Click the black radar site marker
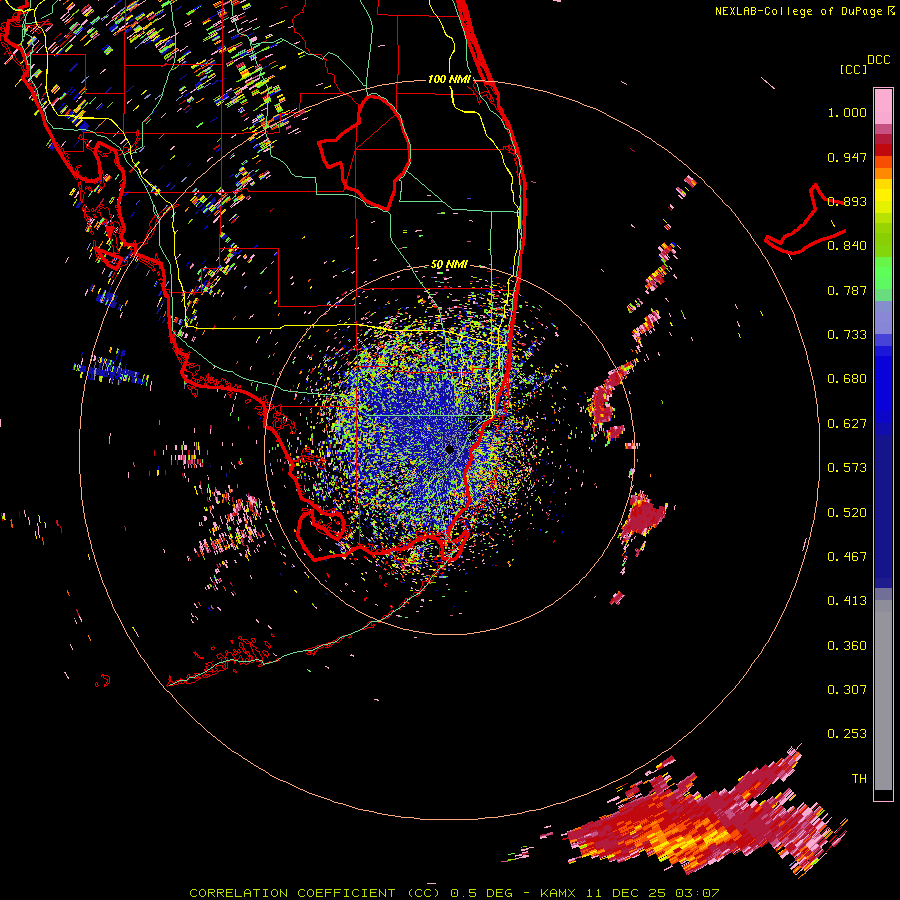This screenshot has height=900, width=900. 449,449
